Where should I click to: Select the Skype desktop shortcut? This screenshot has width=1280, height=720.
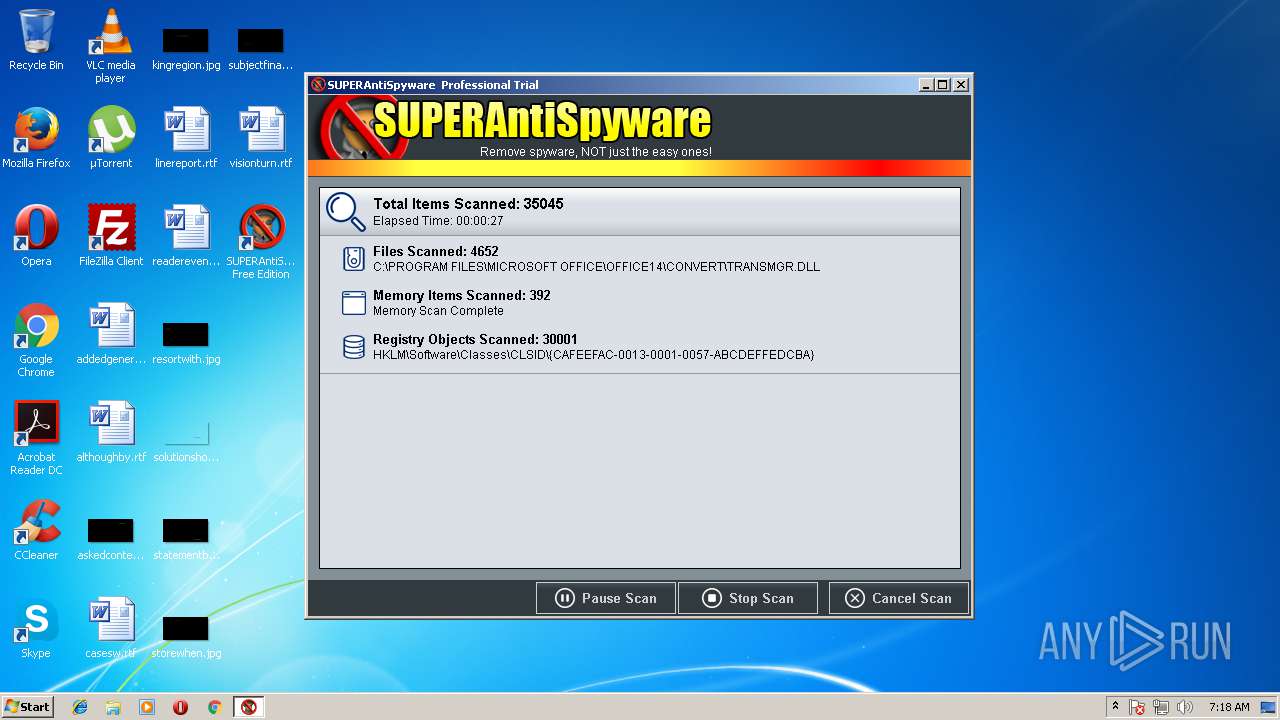[36, 628]
